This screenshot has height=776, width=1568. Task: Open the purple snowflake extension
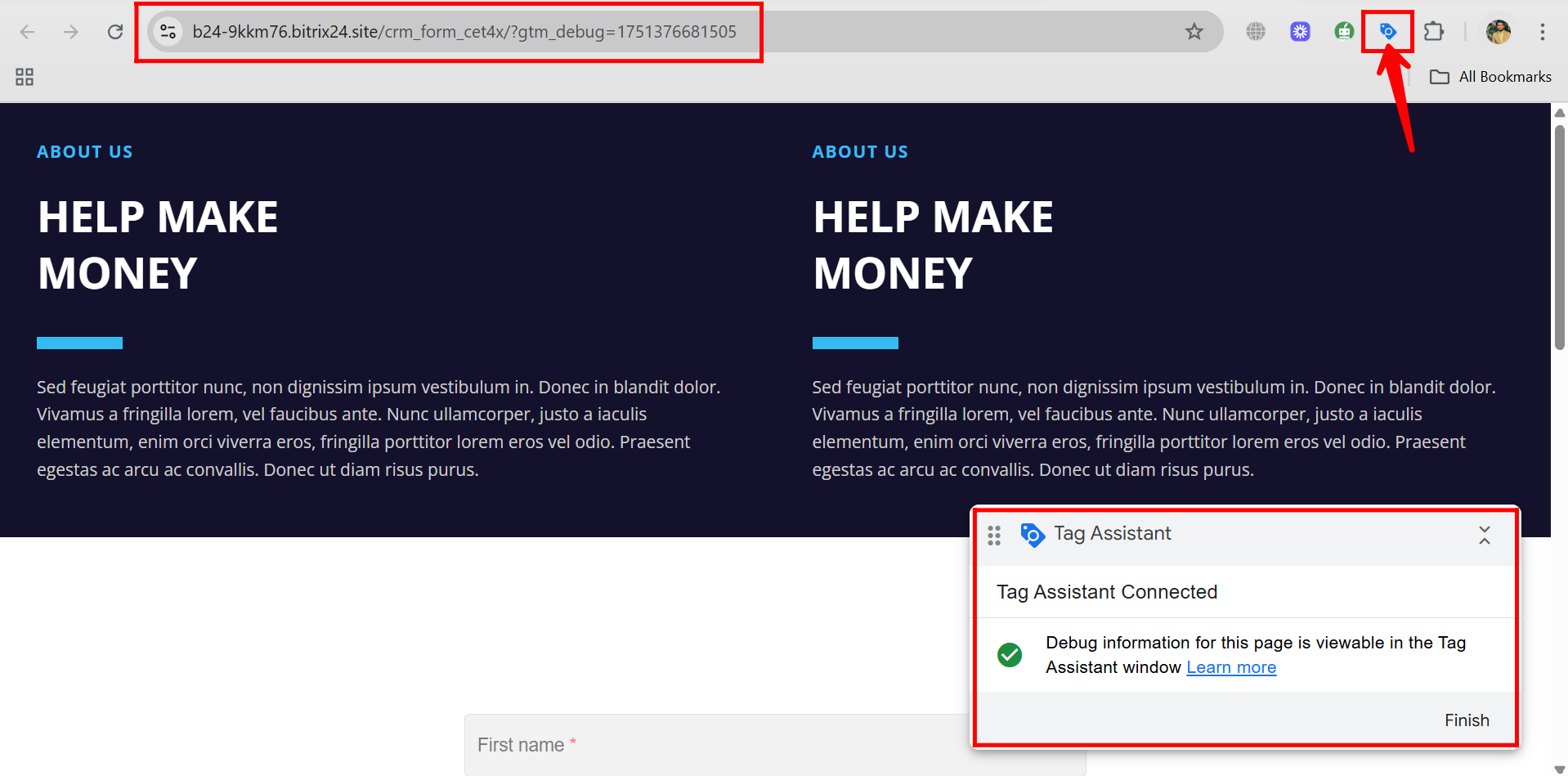coord(1300,32)
